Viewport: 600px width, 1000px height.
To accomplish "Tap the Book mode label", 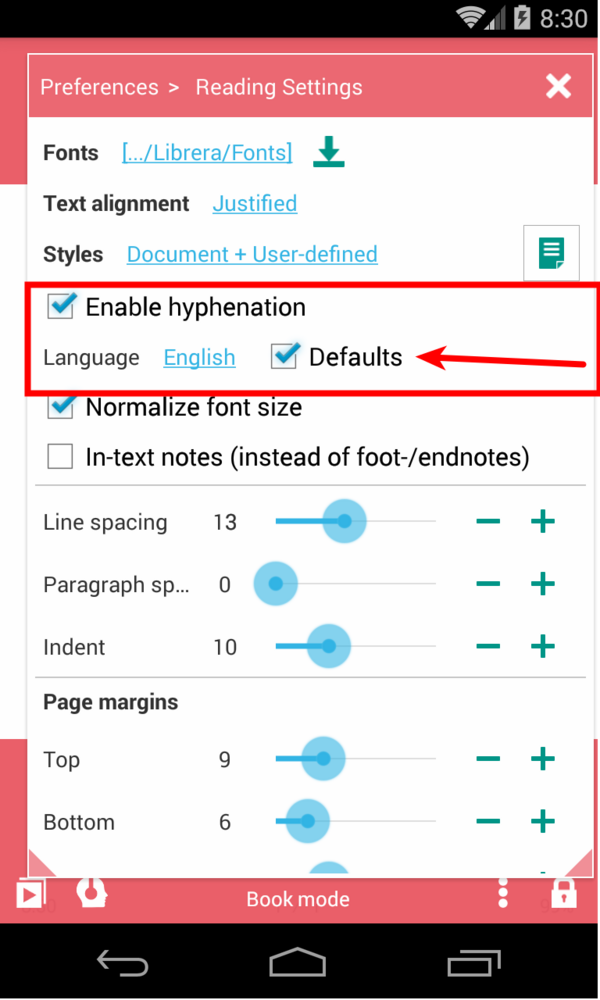I will tap(298, 899).
